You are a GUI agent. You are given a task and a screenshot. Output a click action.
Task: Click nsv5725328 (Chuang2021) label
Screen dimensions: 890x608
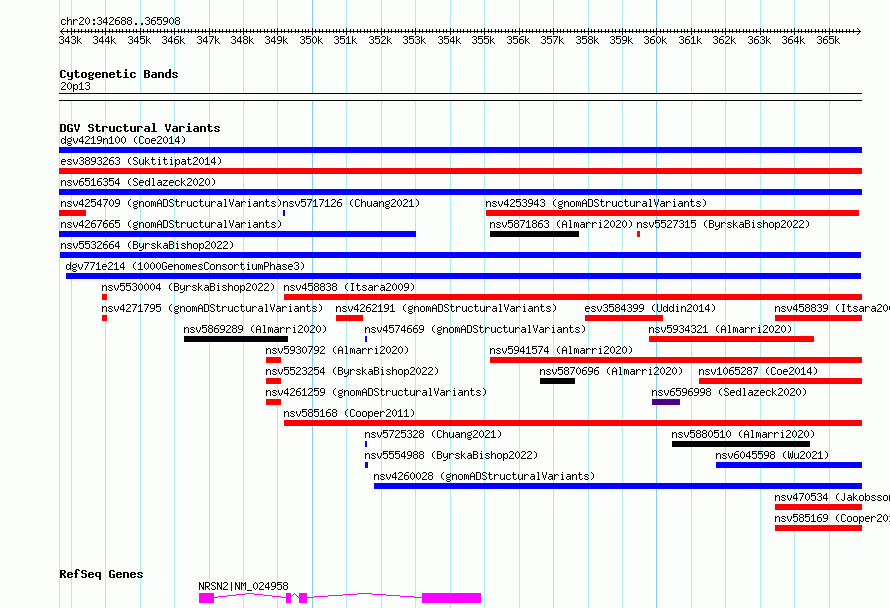coord(433,434)
